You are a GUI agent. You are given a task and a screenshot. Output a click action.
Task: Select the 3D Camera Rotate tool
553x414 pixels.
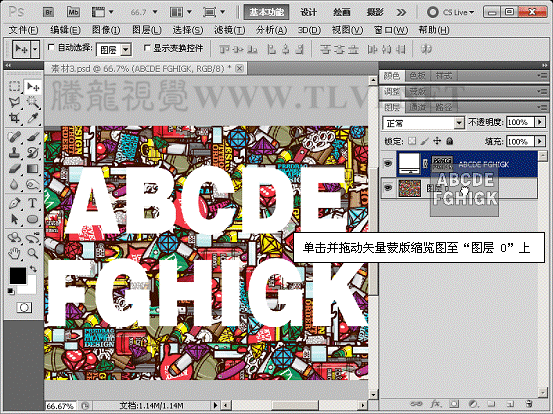pos(33,238)
